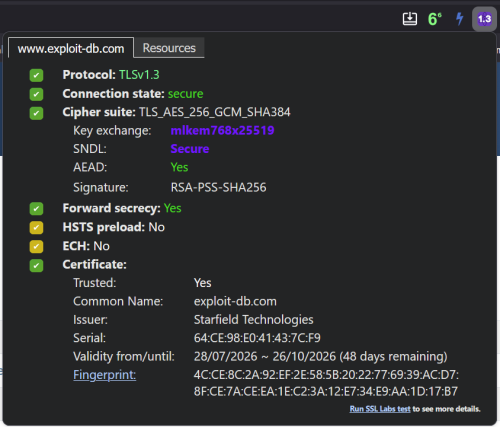Click the green check beside Protocol
The image size is (500, 427).
point(36,75)
